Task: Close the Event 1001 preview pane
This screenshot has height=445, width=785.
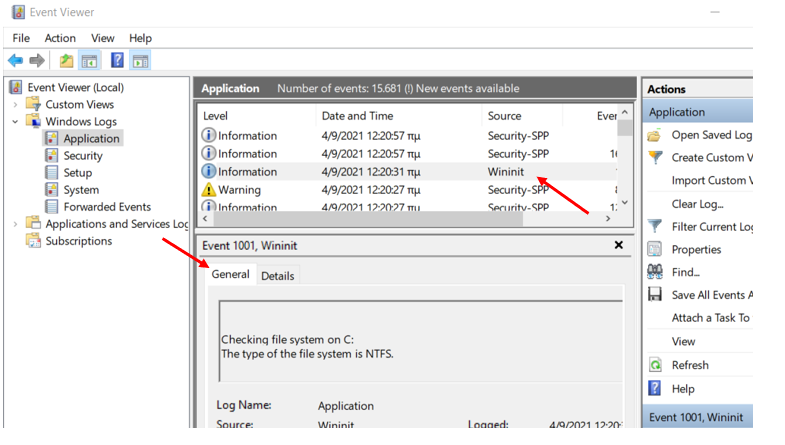Action: [618, 245]
